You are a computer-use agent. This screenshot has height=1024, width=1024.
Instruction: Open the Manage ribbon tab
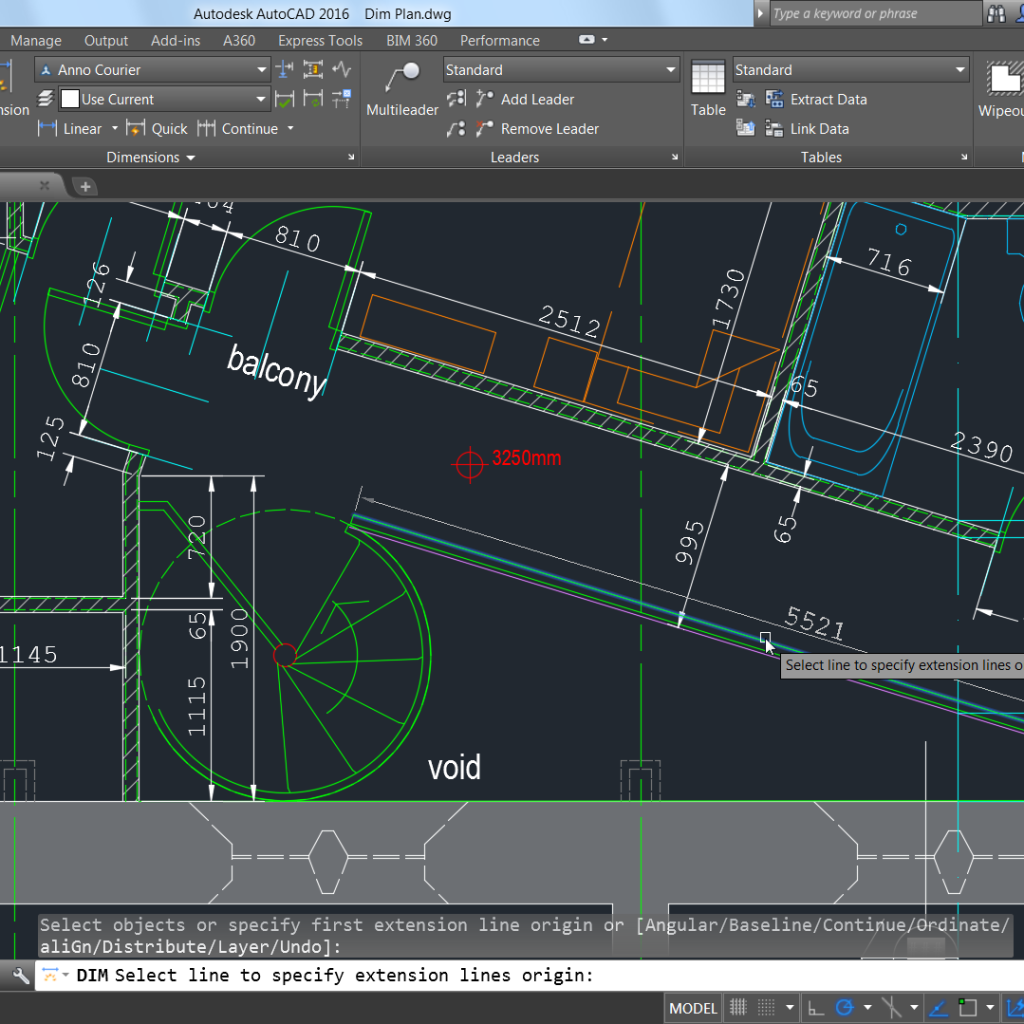coord(36,40)
